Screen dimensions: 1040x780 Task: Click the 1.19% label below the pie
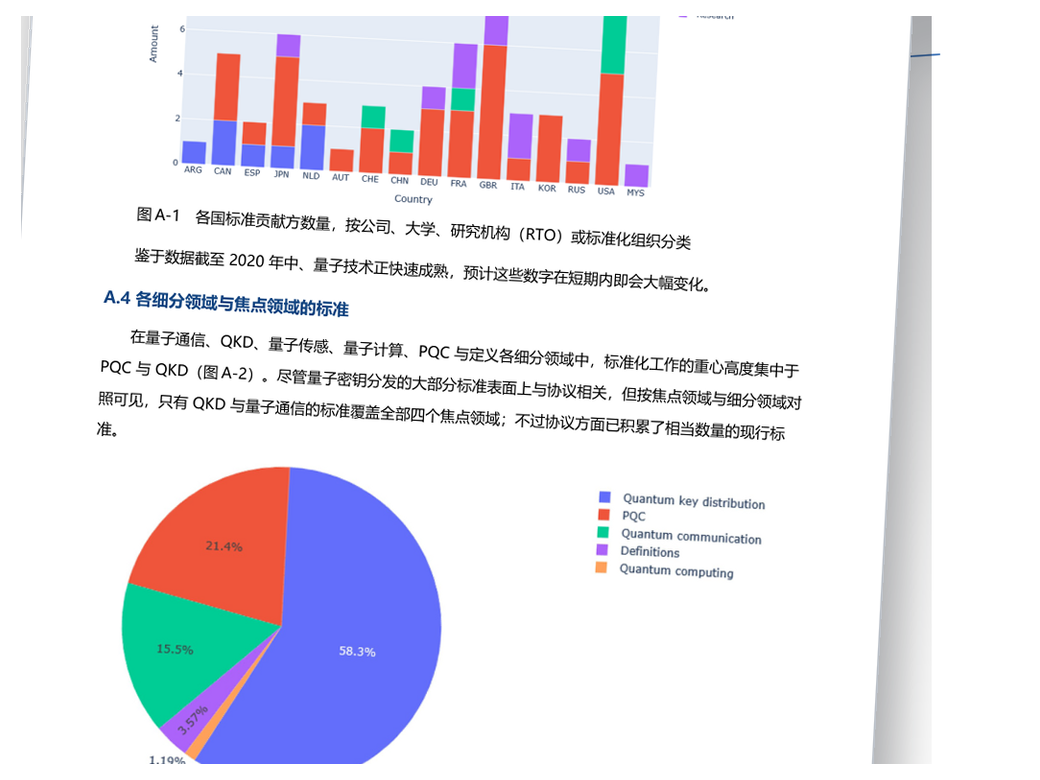click(167, 760)
